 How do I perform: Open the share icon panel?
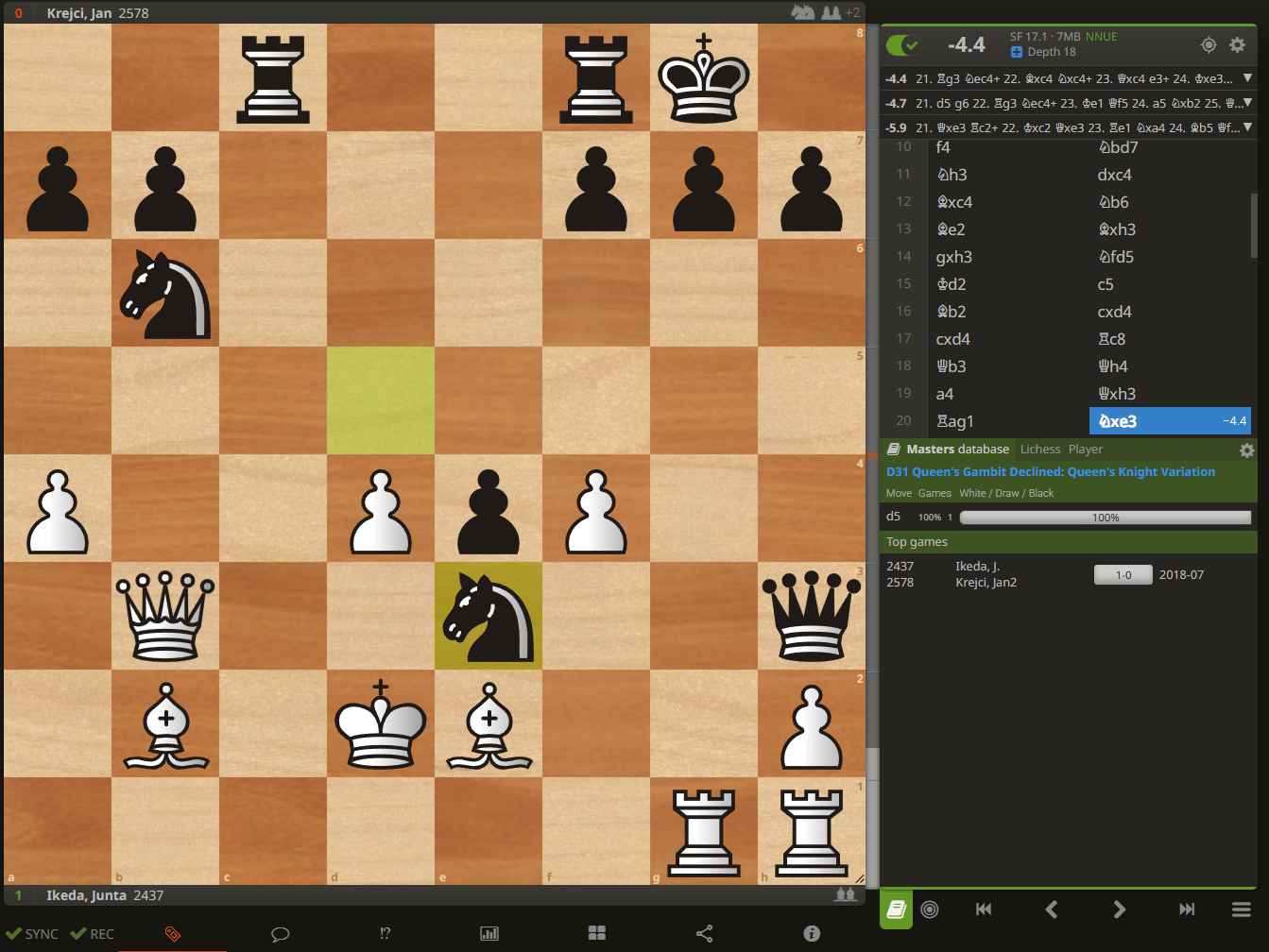click(704, 934)
